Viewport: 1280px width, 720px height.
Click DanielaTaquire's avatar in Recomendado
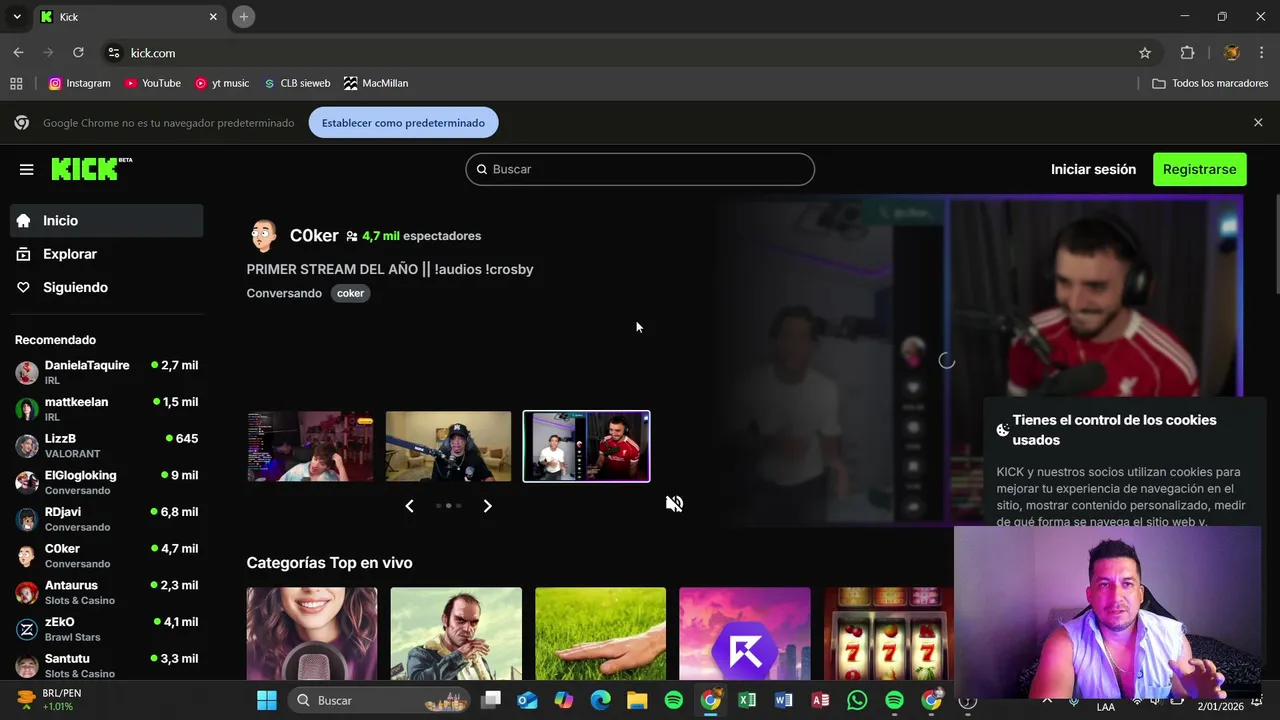(x=27, y=373)
